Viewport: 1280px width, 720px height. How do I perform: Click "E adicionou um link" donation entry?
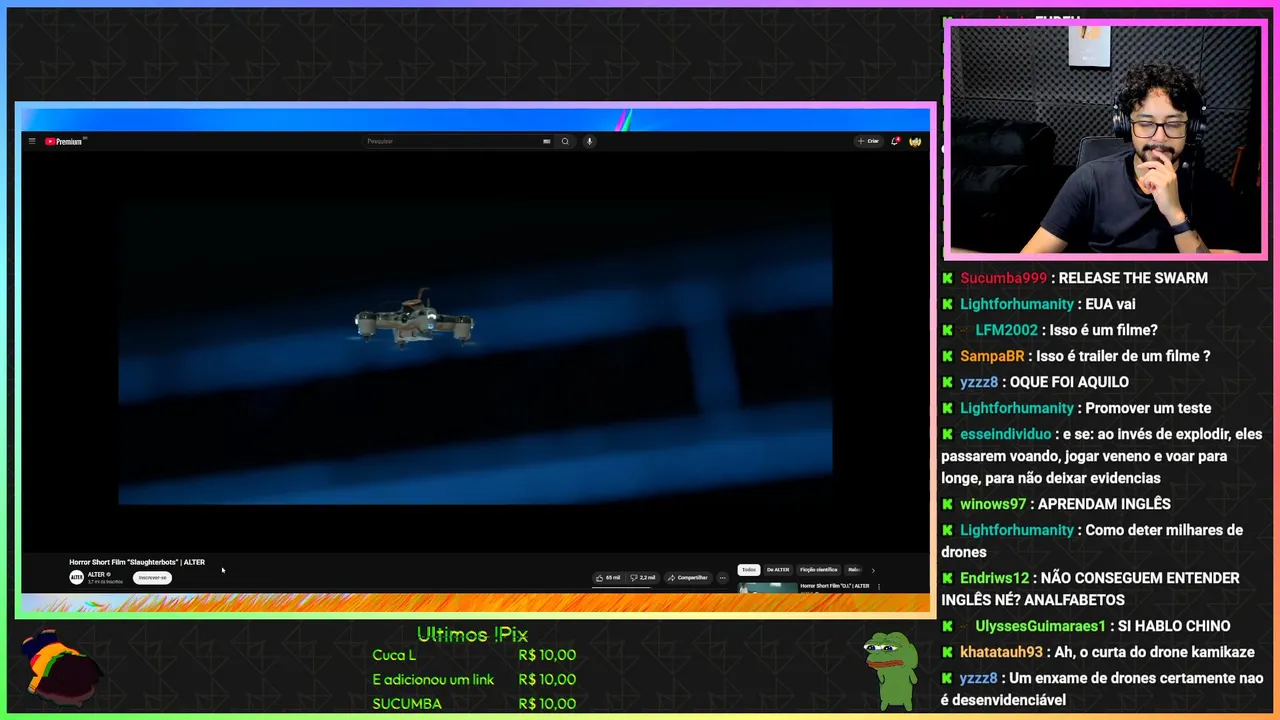433,680
